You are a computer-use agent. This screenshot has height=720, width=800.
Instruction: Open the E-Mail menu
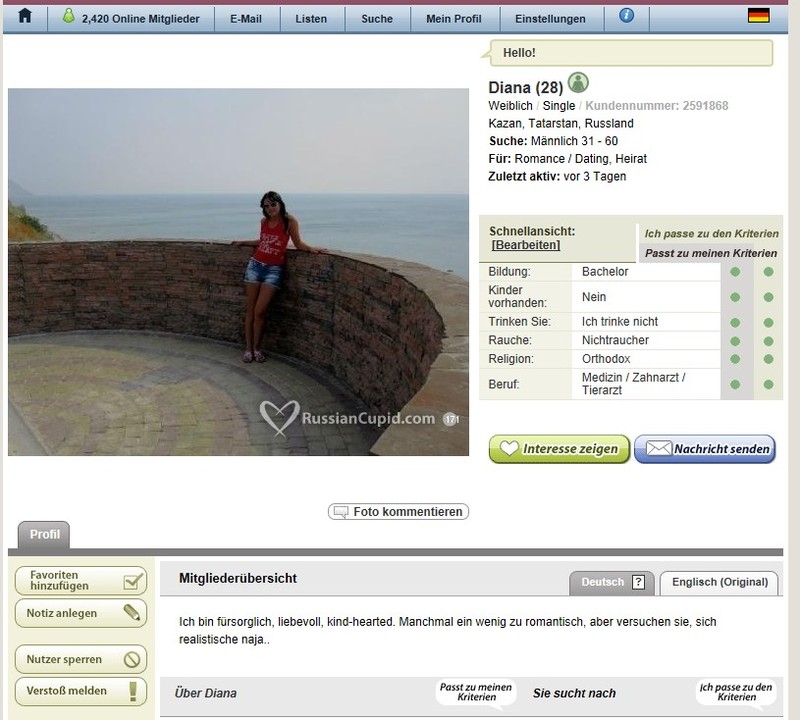tap(246, 19)
